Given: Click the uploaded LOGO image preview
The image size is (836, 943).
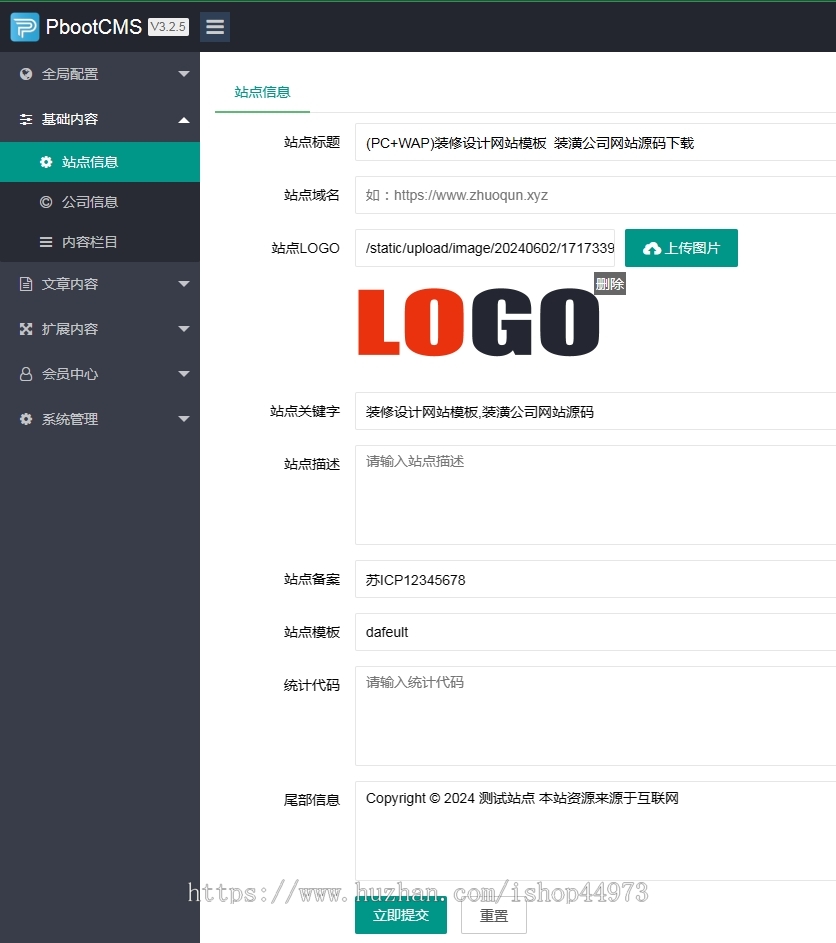Looking at the screenshot, I should [479, 322].
